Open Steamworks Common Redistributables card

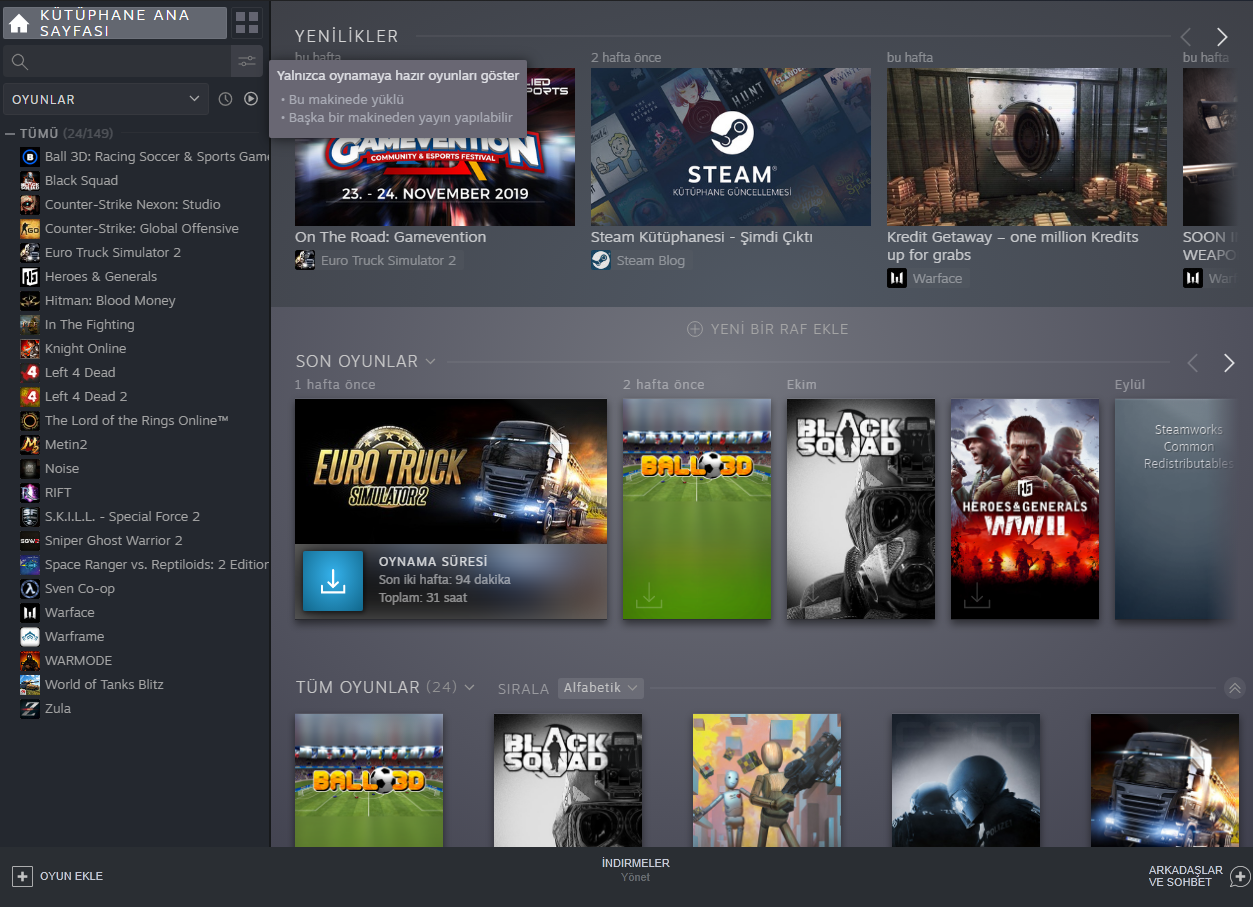coord(1174,509)
